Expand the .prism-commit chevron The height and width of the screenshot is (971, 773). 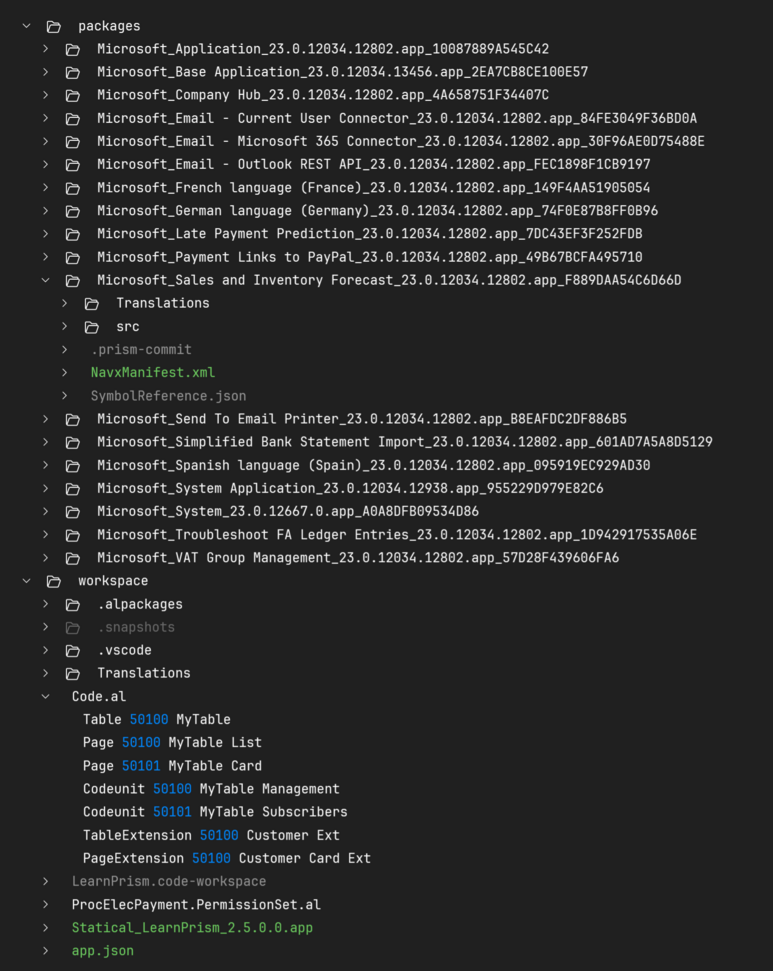[x=65, y=349]
